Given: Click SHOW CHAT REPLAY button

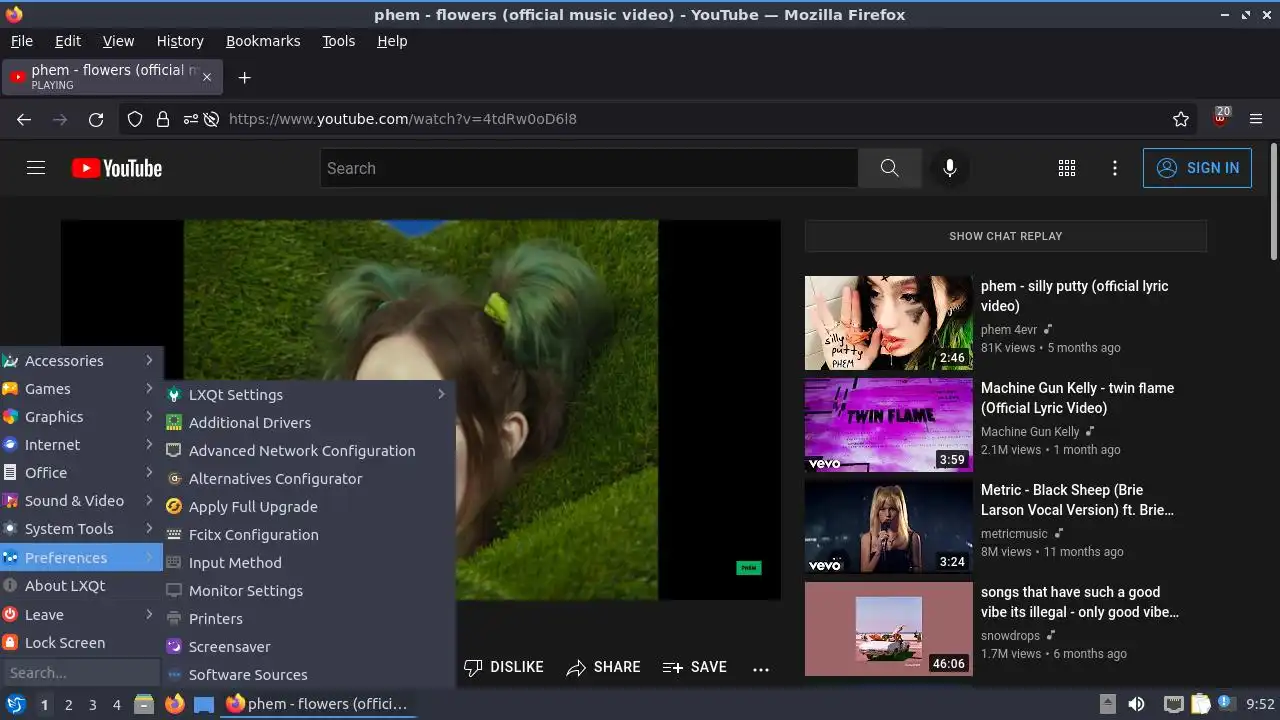Looking at the screenshot, I should [x=1005, y=236].
